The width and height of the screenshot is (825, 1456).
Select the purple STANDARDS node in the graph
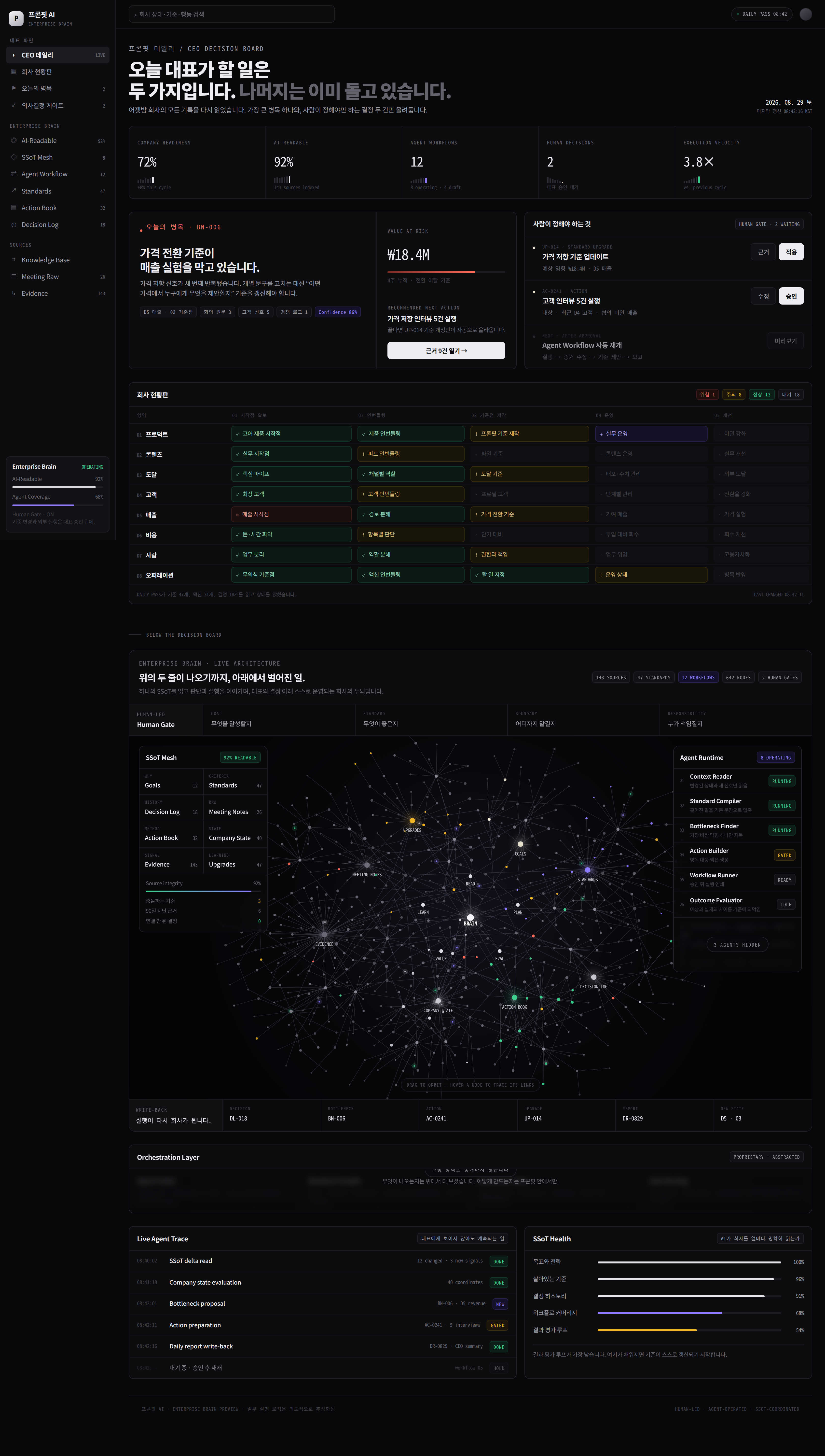tap(588, 870)
